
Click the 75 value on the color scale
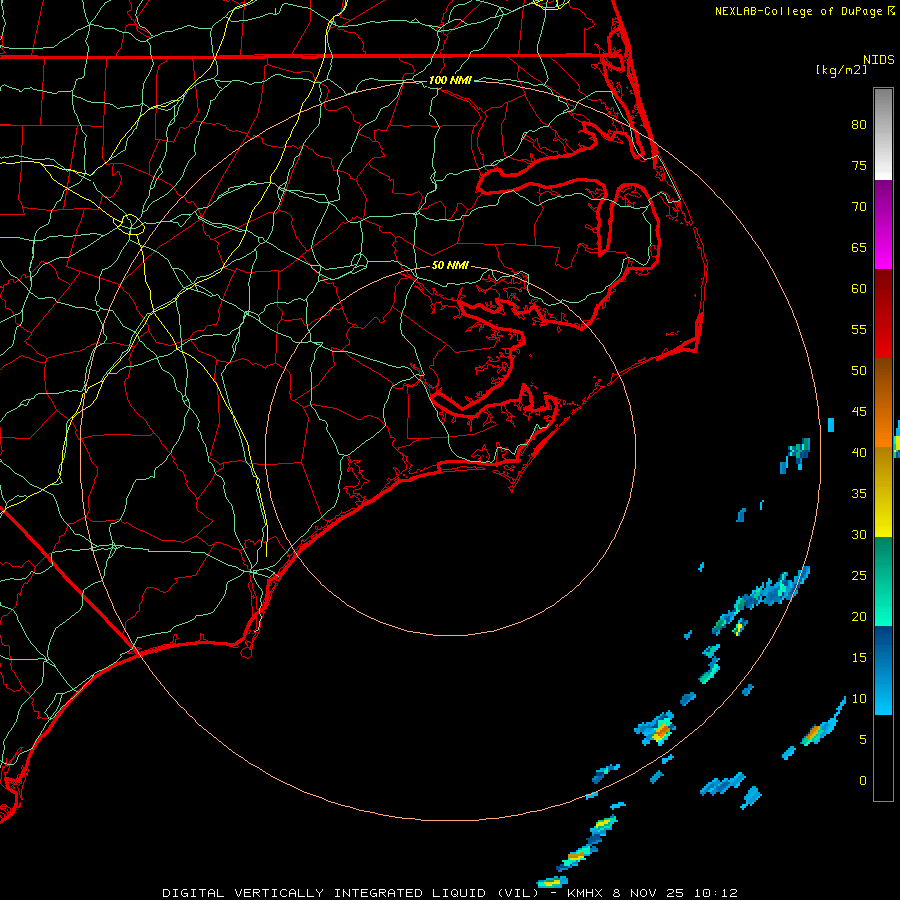click(859, 166)
